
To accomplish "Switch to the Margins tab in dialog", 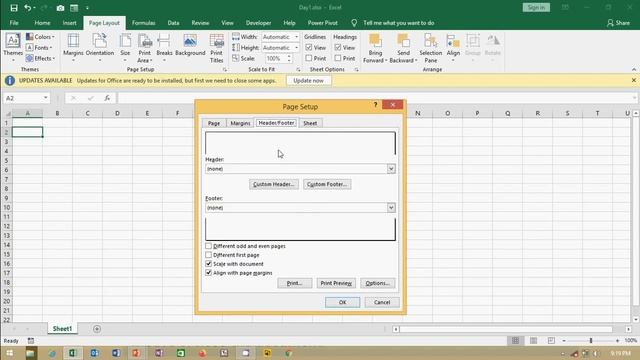I will (x=240, y=123).
